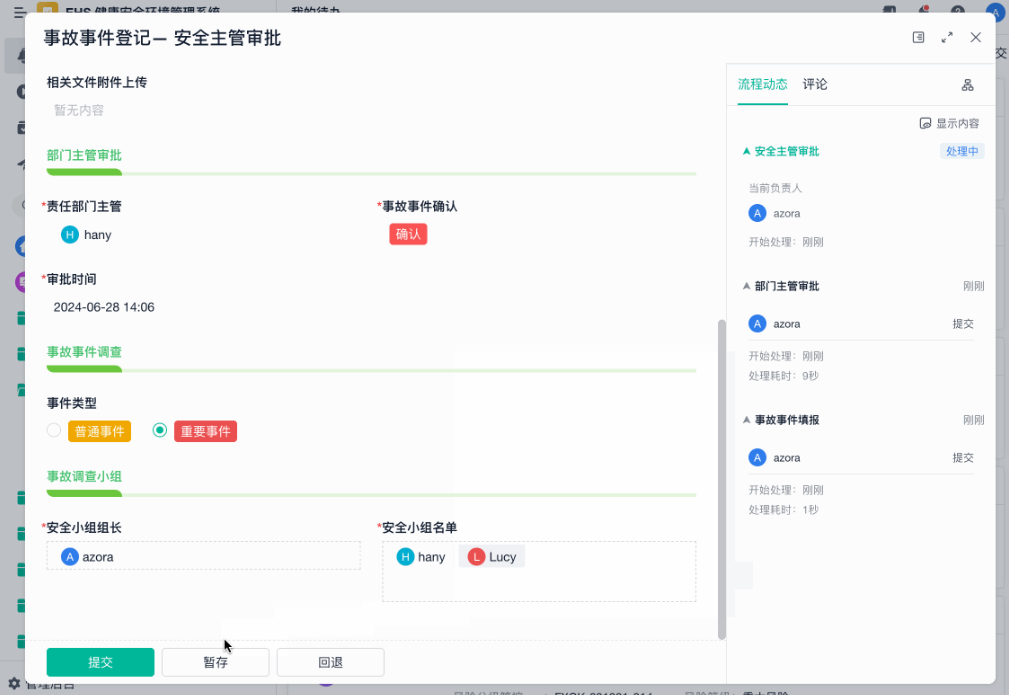This screenshot has height=695, width=1009.
Task: Click the 暂存 button
Action: (216, 662)
